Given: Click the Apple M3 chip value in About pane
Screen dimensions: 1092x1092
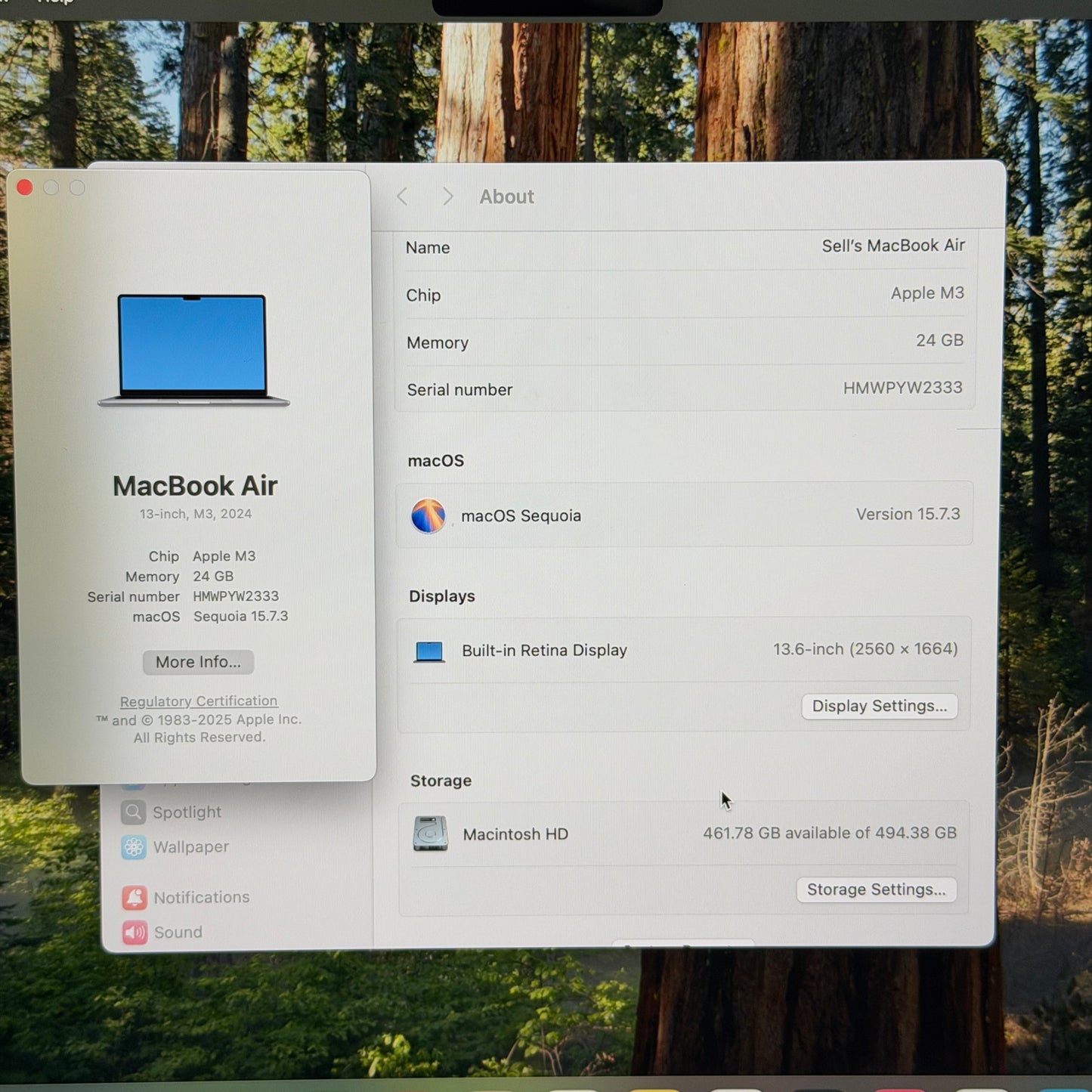Looking at the screenshot, I should tap(927, 293).
